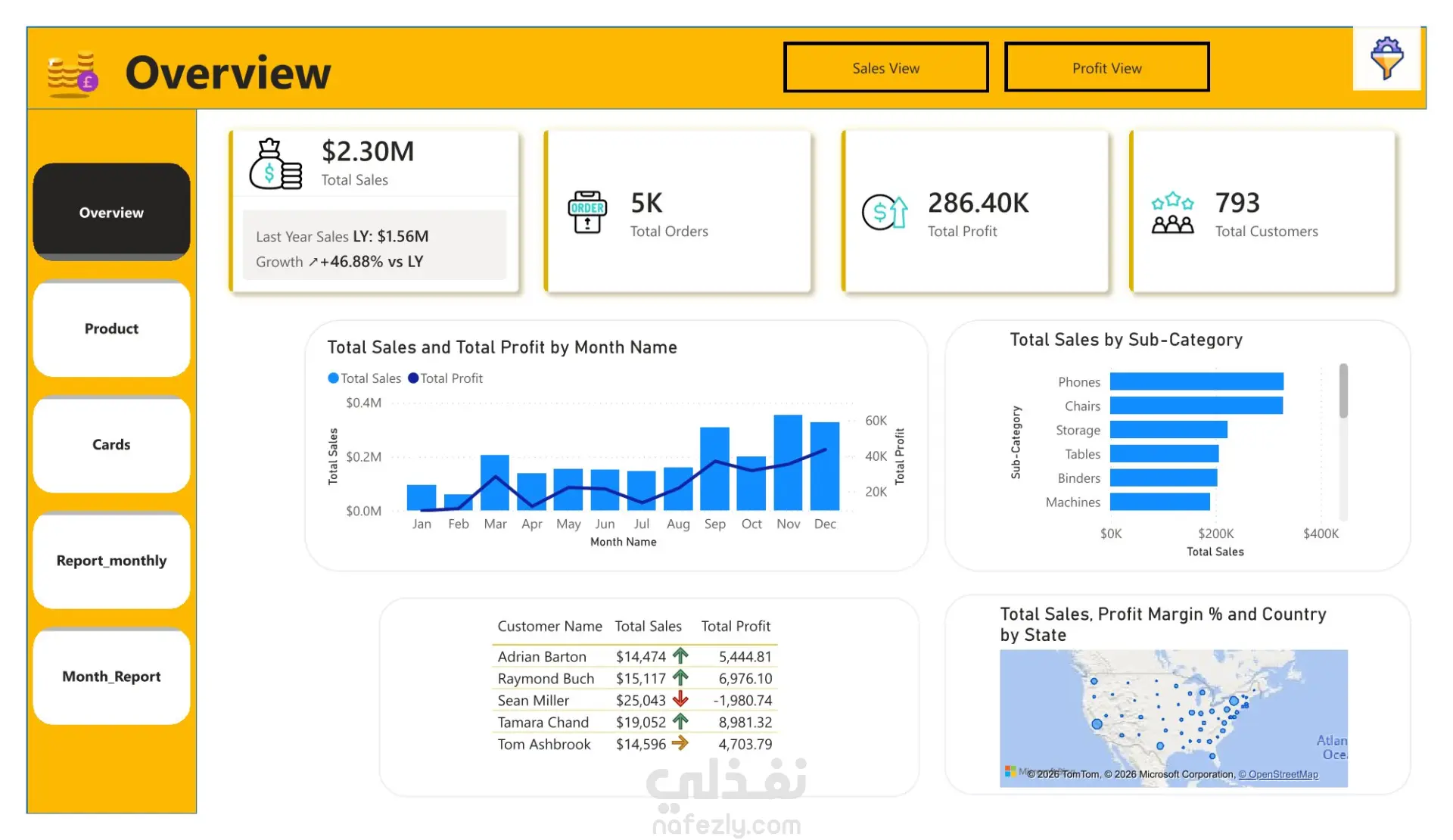Screen dimensions: 1453x840
Task: Click red down arrow beside Sean Miller
Action: click(680, 699)
